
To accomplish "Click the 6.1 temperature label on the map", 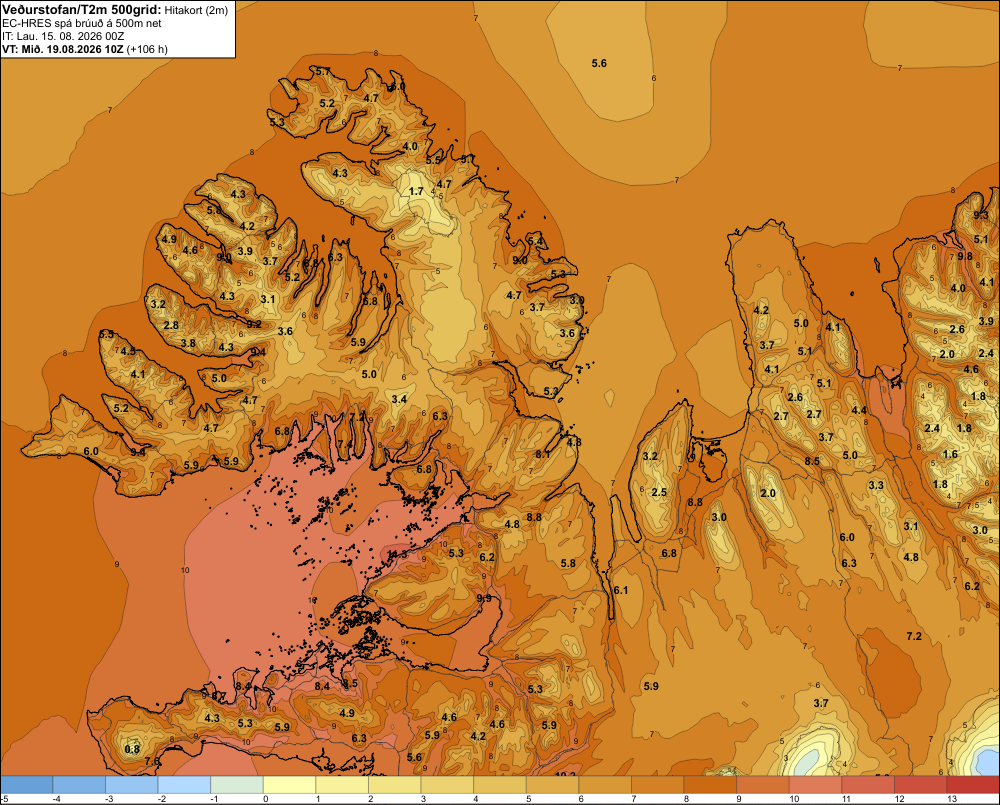I will [x=621, y=590].
